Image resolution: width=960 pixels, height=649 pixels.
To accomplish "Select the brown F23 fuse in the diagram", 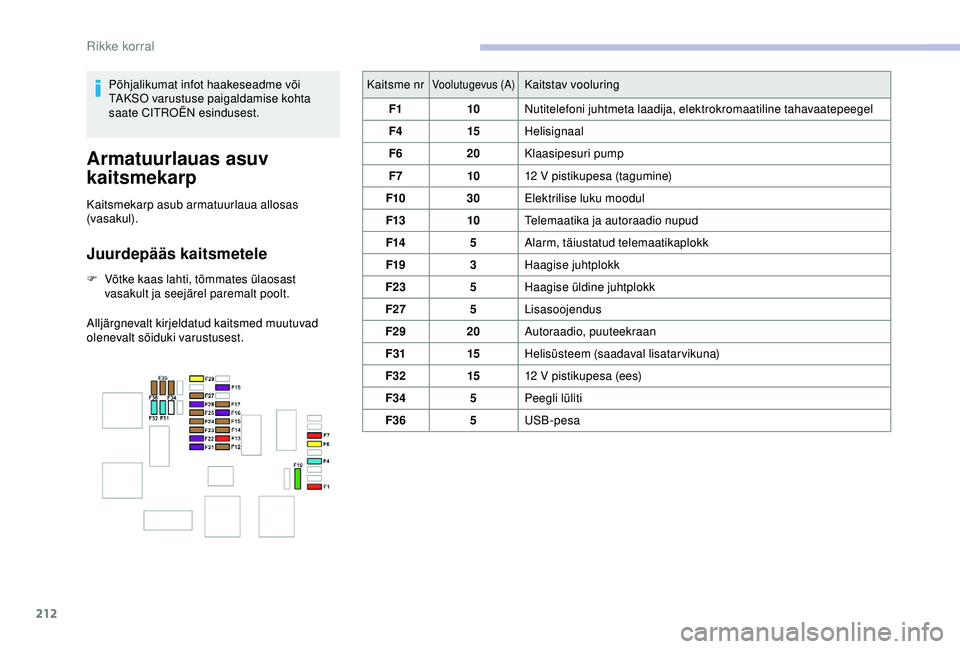I will tap(197, 430).
